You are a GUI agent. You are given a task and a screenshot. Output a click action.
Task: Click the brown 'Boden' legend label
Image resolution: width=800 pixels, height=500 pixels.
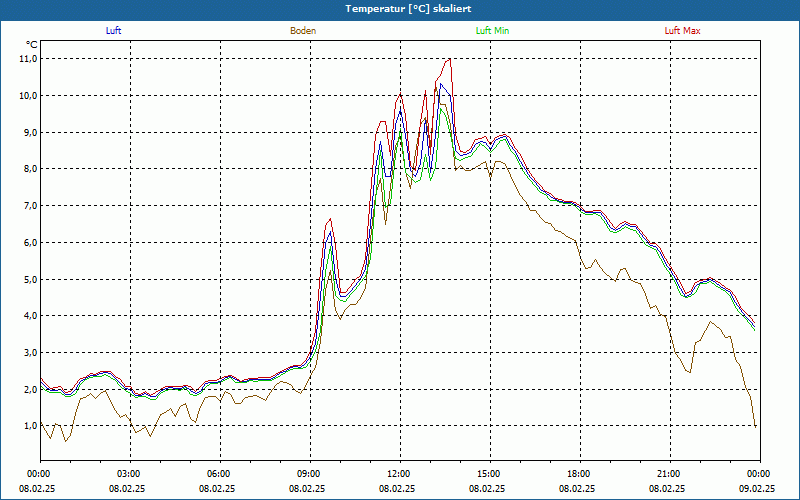(x=303, y=31)
